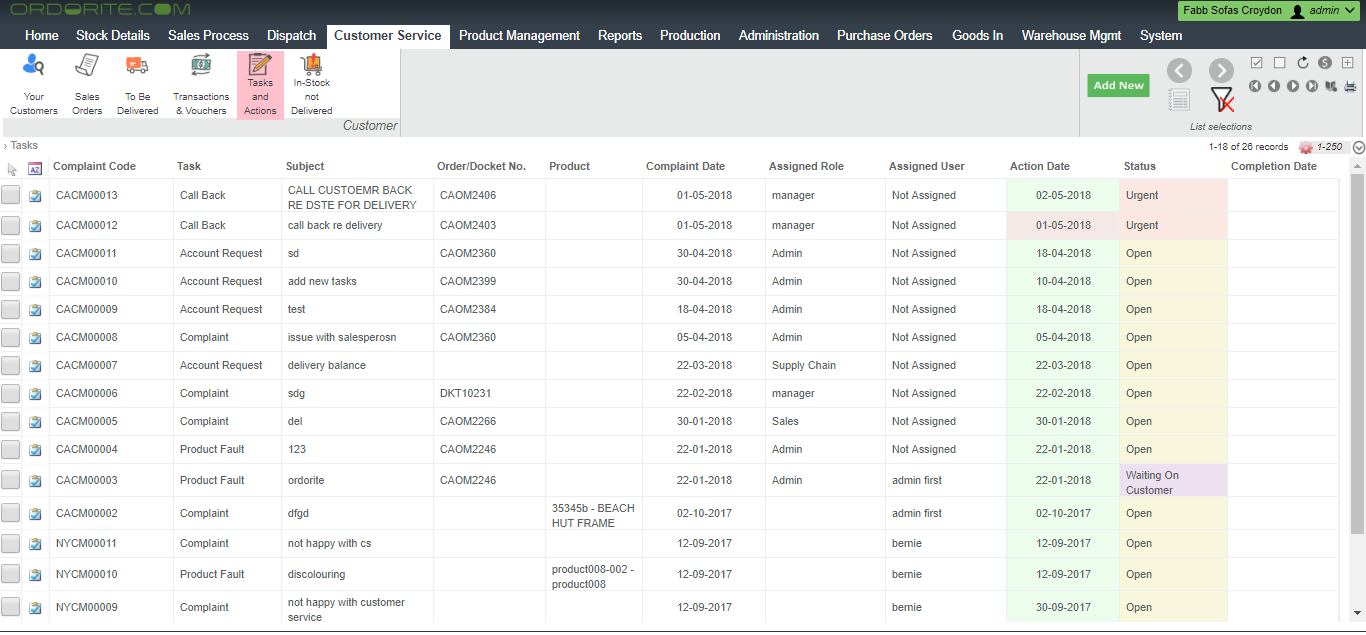Clear filters with the crossed funnel icon
Viewport: 1366px width, 635px height.
click(x=1221, y=99)
